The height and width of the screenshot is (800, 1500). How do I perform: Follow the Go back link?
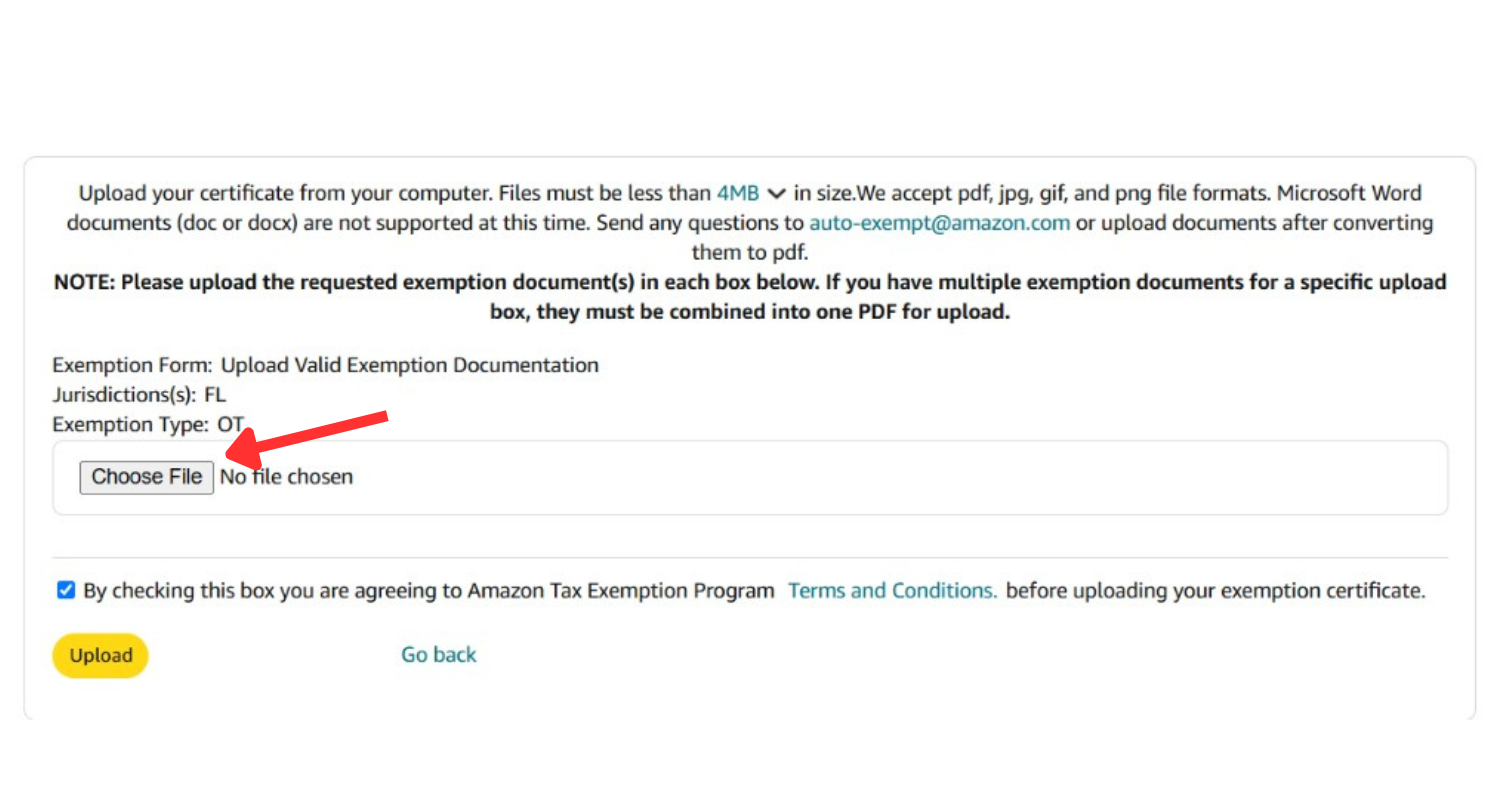[438, 655]
